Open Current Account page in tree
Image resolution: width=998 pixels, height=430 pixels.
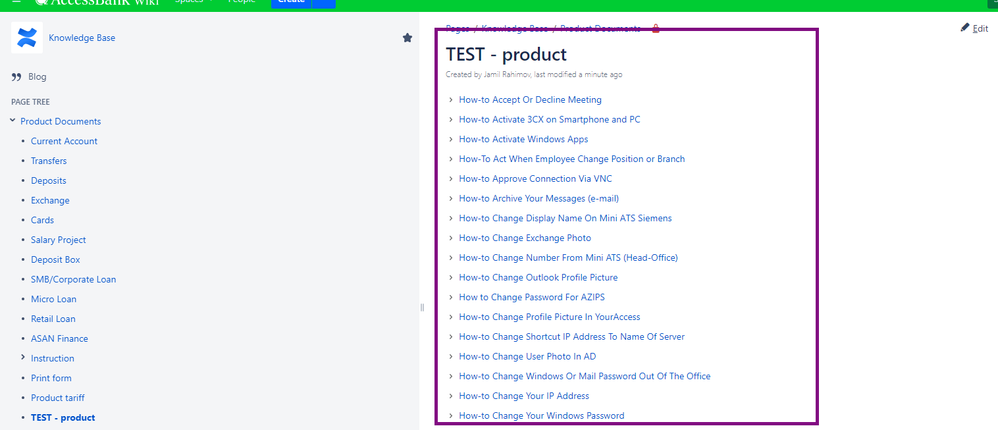(x=64, y=141)
